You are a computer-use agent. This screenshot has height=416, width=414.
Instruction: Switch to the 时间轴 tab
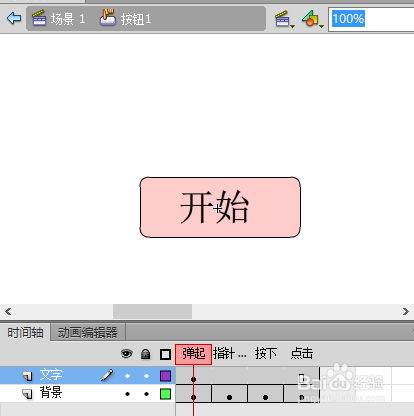tap(25, 332)
